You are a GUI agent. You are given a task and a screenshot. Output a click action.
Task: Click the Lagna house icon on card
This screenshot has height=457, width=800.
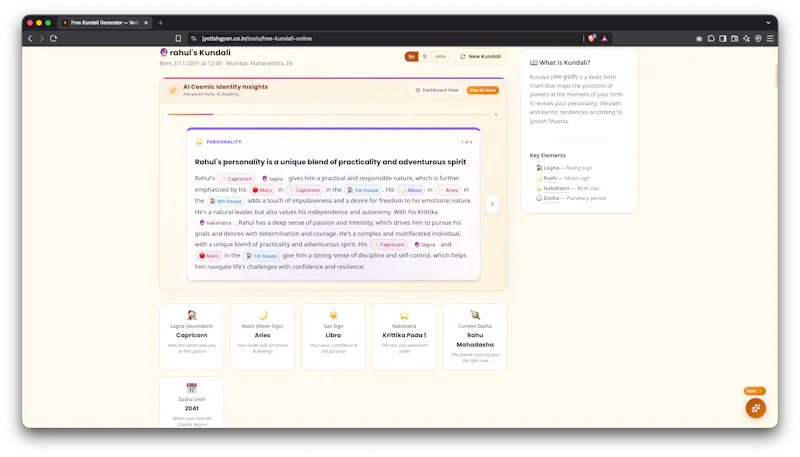click(x=191, y=315)
